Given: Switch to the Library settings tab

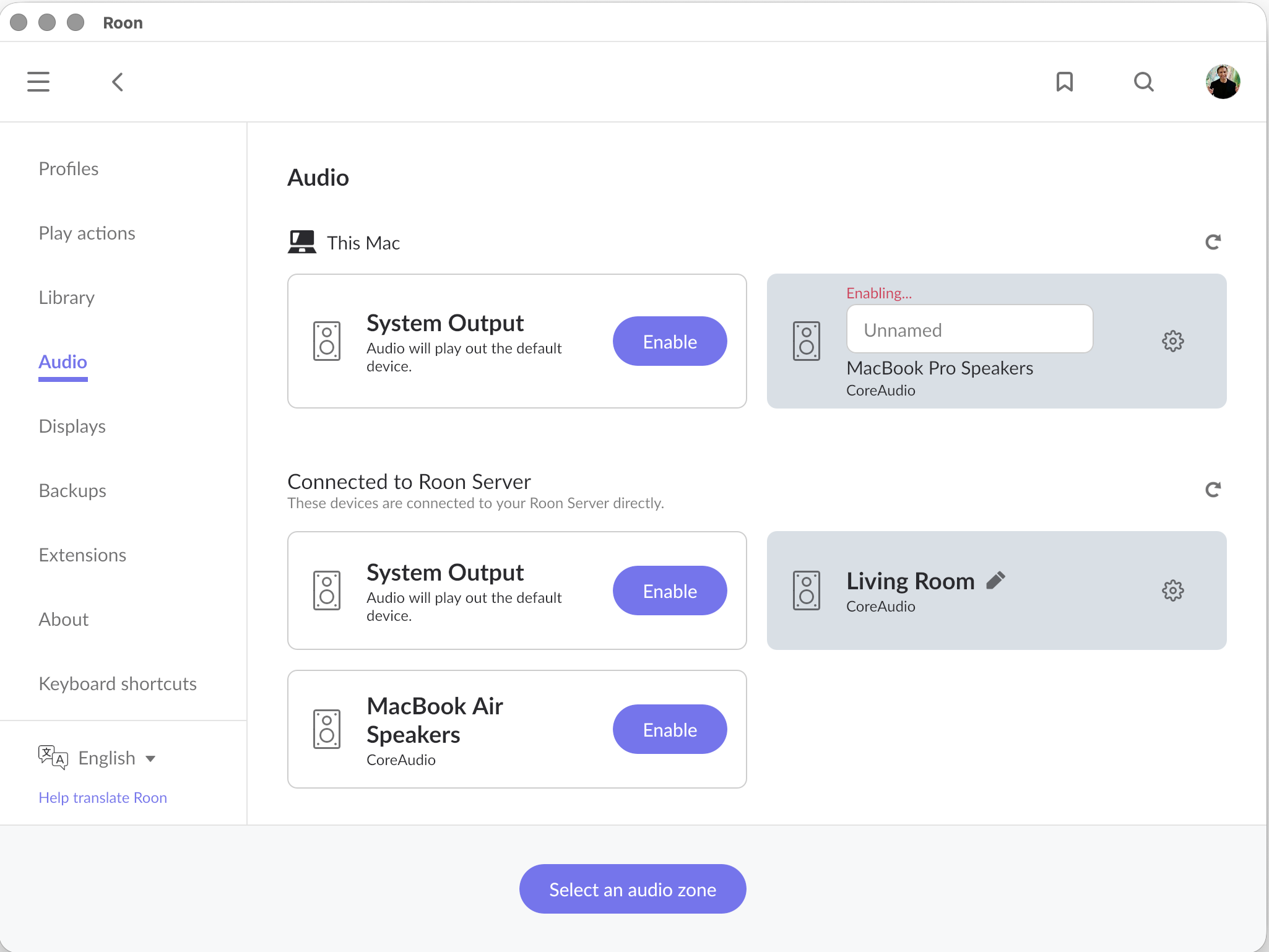Looking at the screenshot, I should click(x=66, y=298).
